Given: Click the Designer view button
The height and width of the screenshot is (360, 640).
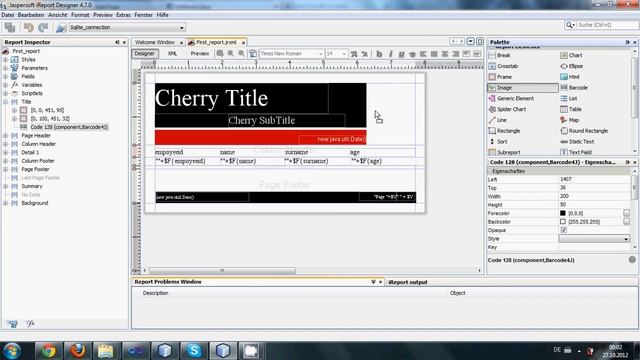Looking at the screenshot, I should pos(144,53).
